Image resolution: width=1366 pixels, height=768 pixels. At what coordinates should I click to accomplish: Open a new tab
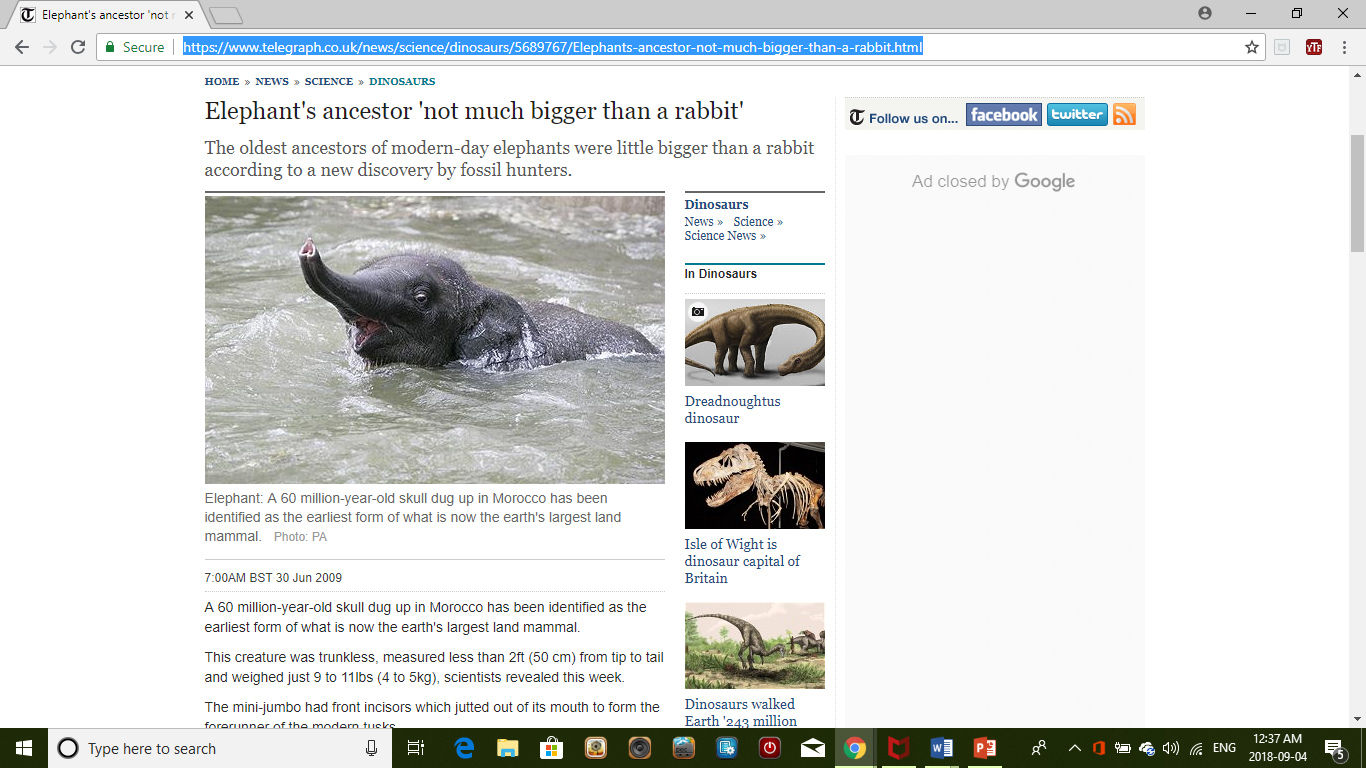[x=227, y=15]
